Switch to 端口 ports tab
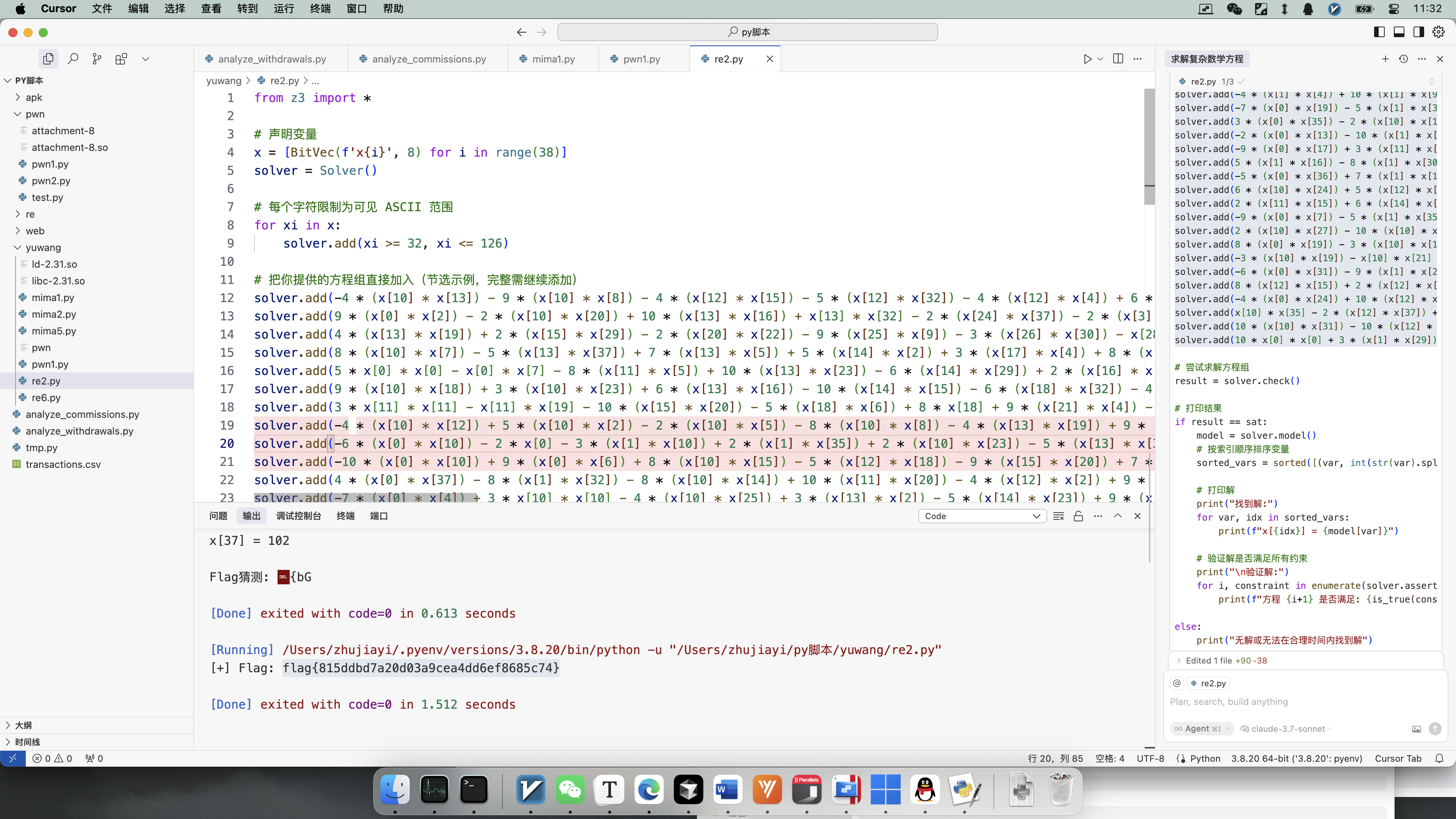 tap(379, 516)
